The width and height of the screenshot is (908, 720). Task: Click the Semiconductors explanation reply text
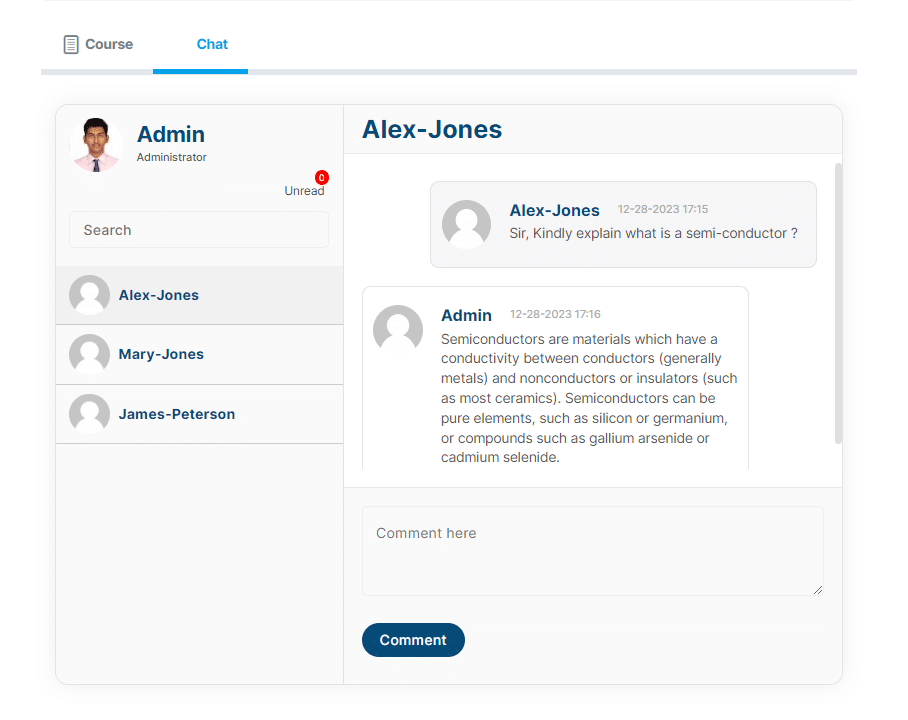pyautogui.click(x=589, y=398)
